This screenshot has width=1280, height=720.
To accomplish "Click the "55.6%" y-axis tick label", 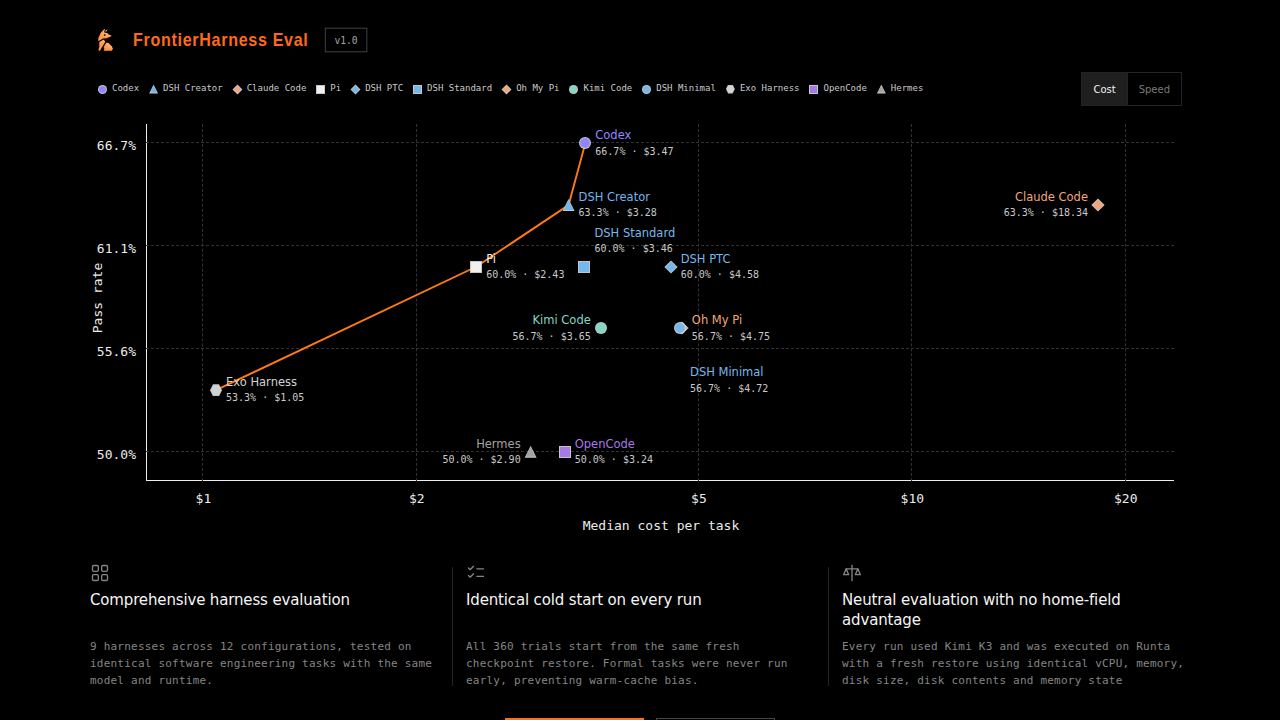I will click(x=116, y=351).
